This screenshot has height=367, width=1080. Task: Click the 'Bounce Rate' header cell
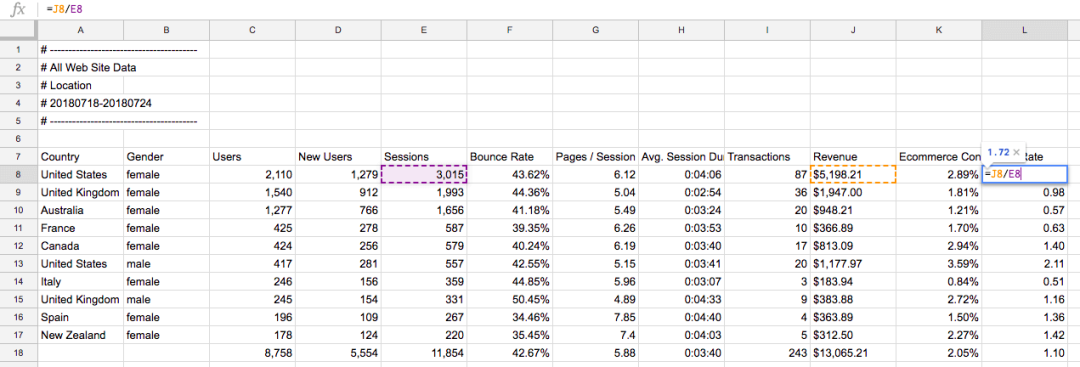(510, 157)
